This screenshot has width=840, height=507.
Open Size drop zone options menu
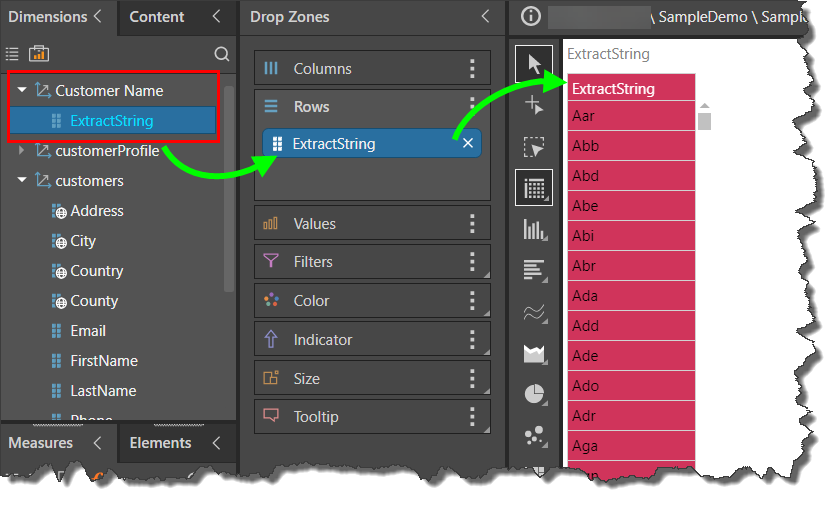[472, 378]
